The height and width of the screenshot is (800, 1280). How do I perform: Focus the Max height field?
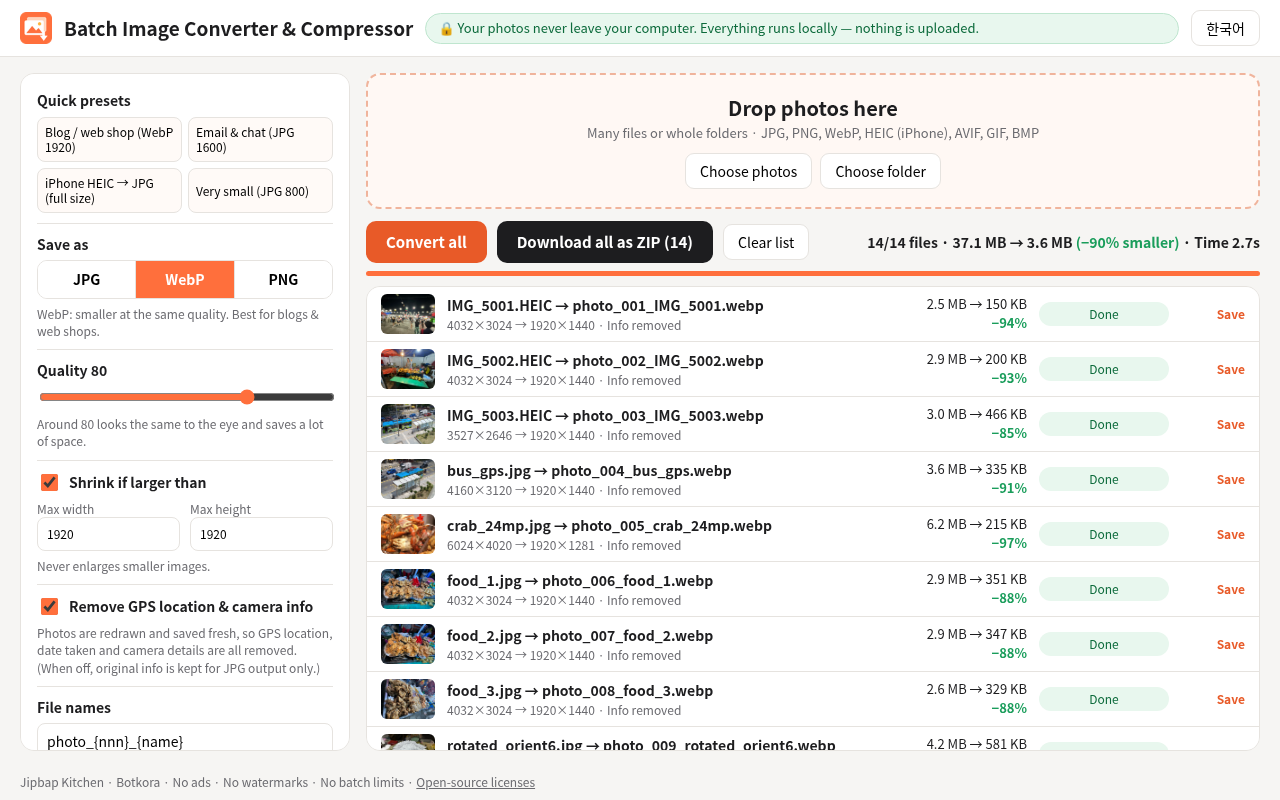[x=261, y=534]
